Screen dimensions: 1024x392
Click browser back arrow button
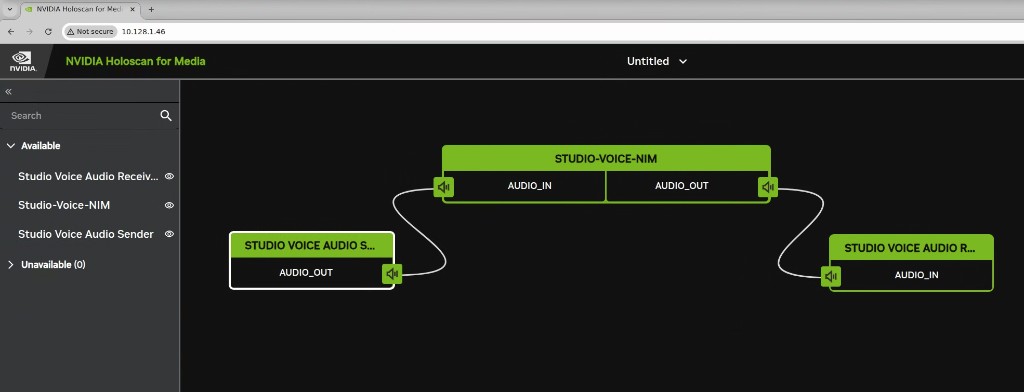pyautogui.click(x=11, y=31)
